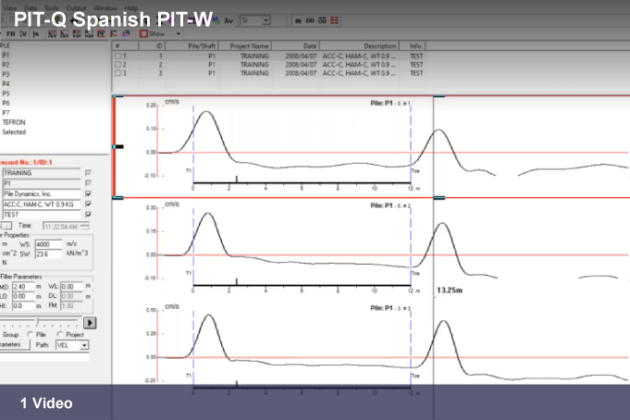Select the Project radio button
This screenshot has height=420, width=630.
click(60, 334)
